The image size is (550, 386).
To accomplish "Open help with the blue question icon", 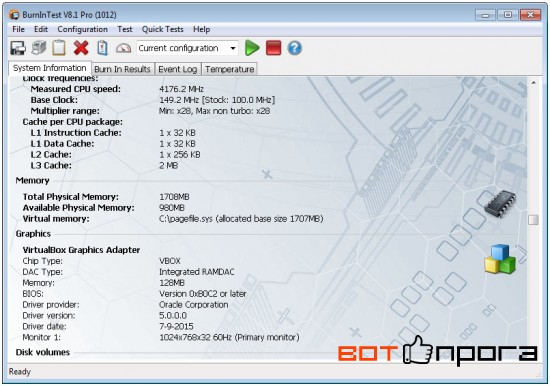I will pyautogui.click(x=295, y=48).
